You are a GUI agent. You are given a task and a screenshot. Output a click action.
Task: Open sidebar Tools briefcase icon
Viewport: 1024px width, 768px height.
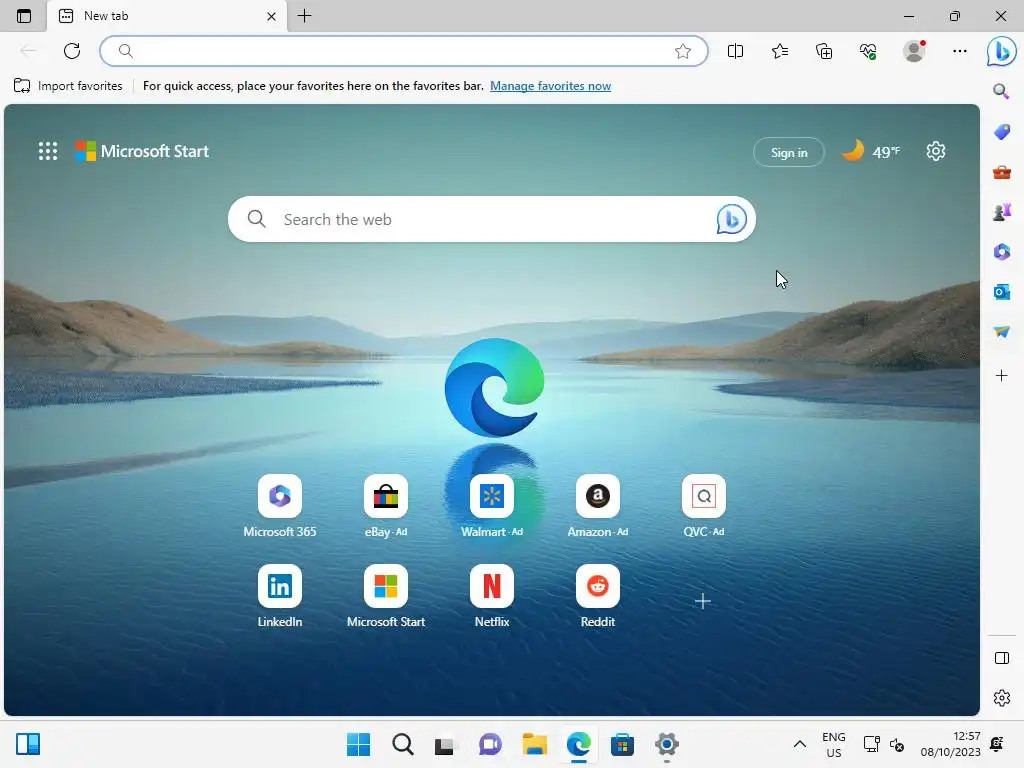1001,172
